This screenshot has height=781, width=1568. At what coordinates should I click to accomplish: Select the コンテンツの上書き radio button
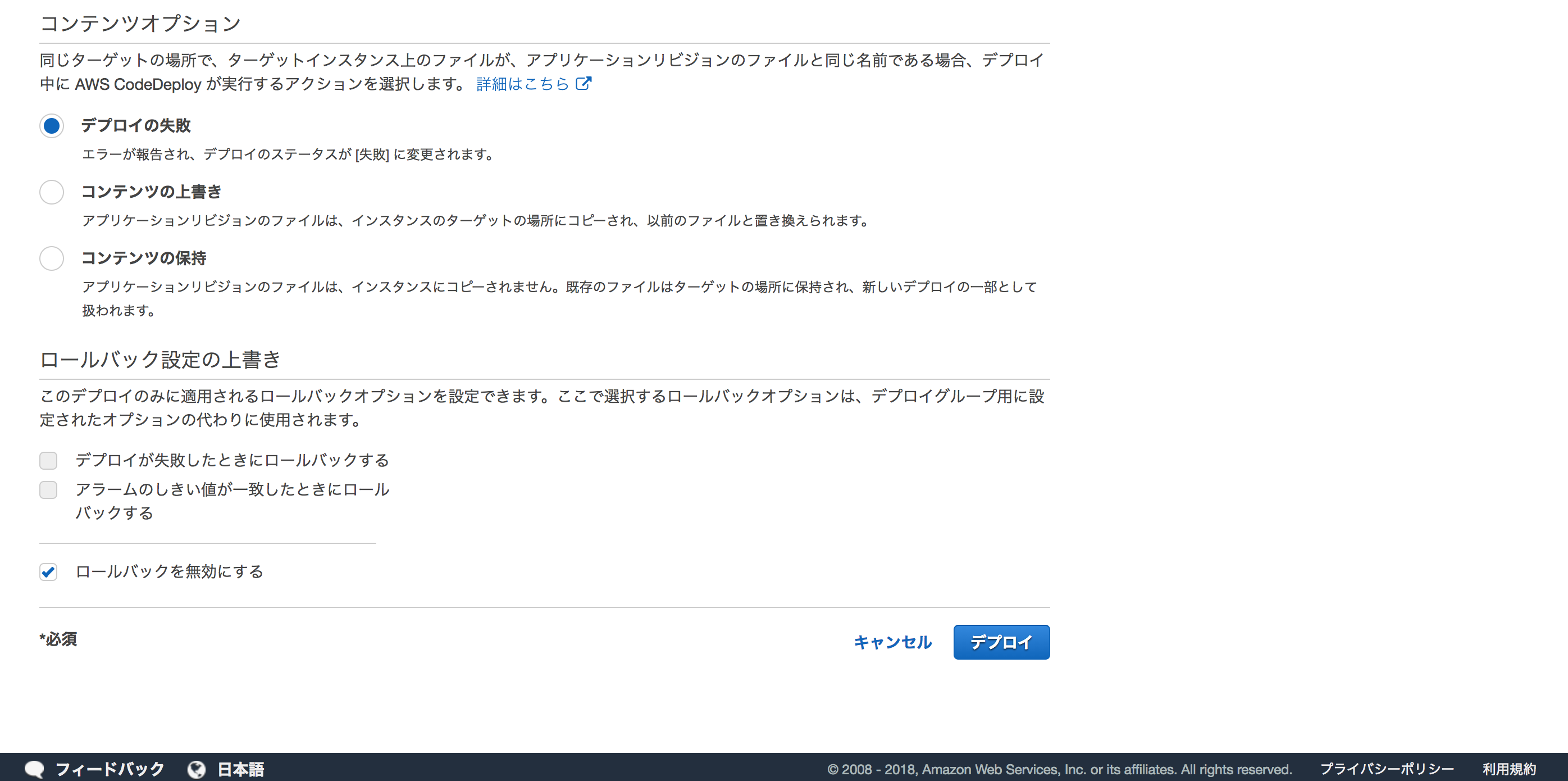(52, 192)
